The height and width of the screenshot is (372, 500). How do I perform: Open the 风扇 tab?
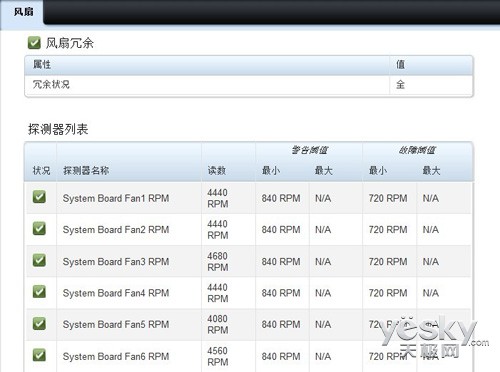(23, 12)
